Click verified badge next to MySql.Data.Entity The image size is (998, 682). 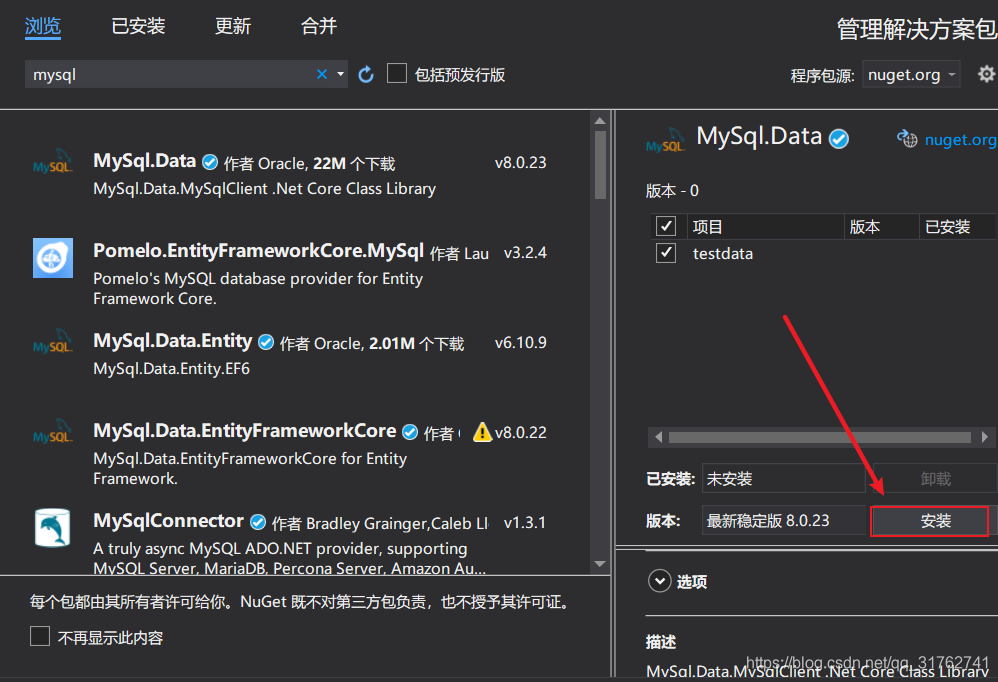266,343
